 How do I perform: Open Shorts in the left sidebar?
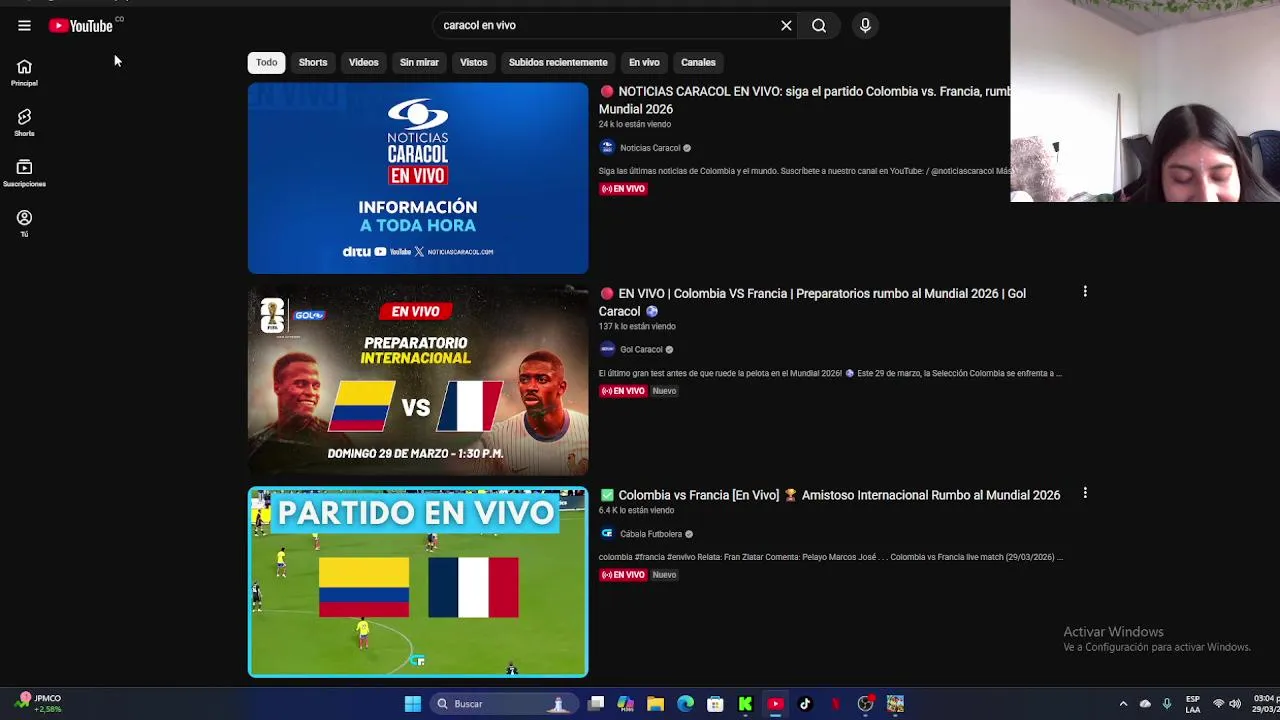tap(24, 123)
